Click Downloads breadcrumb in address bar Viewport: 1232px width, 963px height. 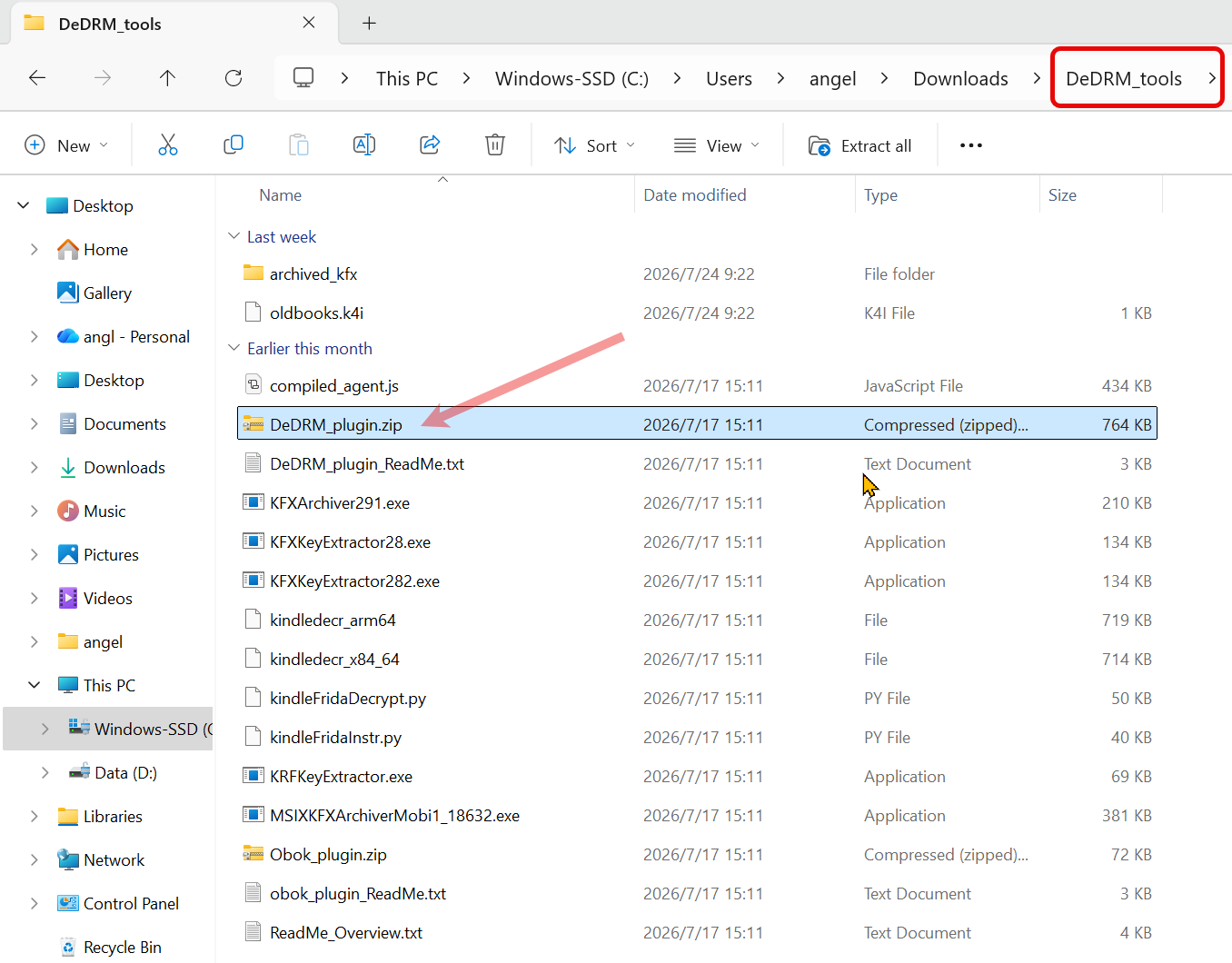[960, 79]
